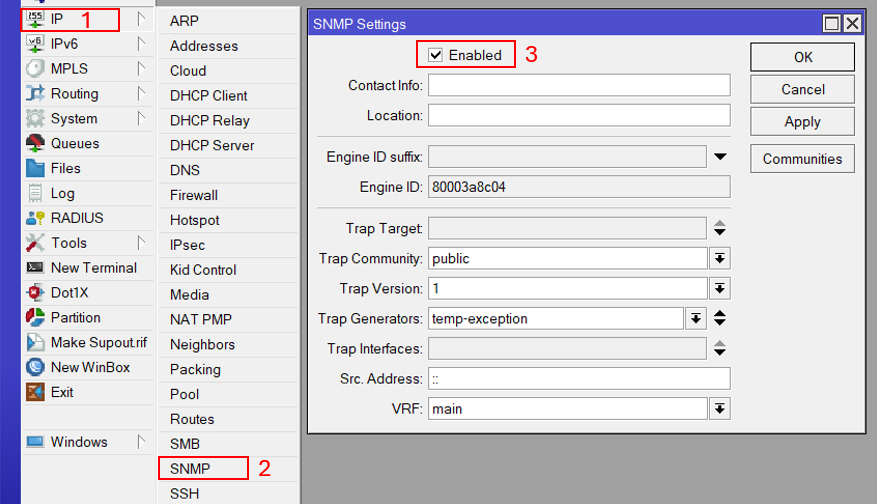Open Partition via its pie icon
Image resolution: width=877 pixels, height=504 pixels.
35,318
